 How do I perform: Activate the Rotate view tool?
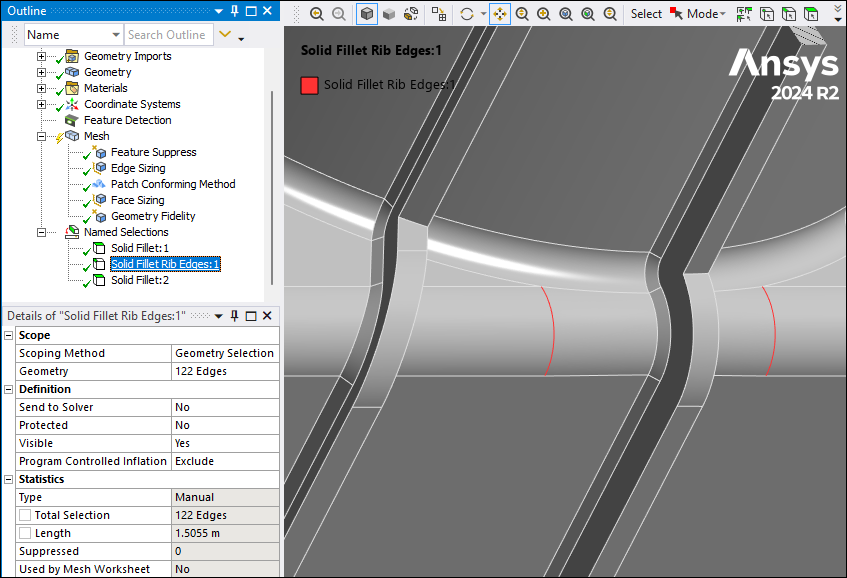(466, 14)
